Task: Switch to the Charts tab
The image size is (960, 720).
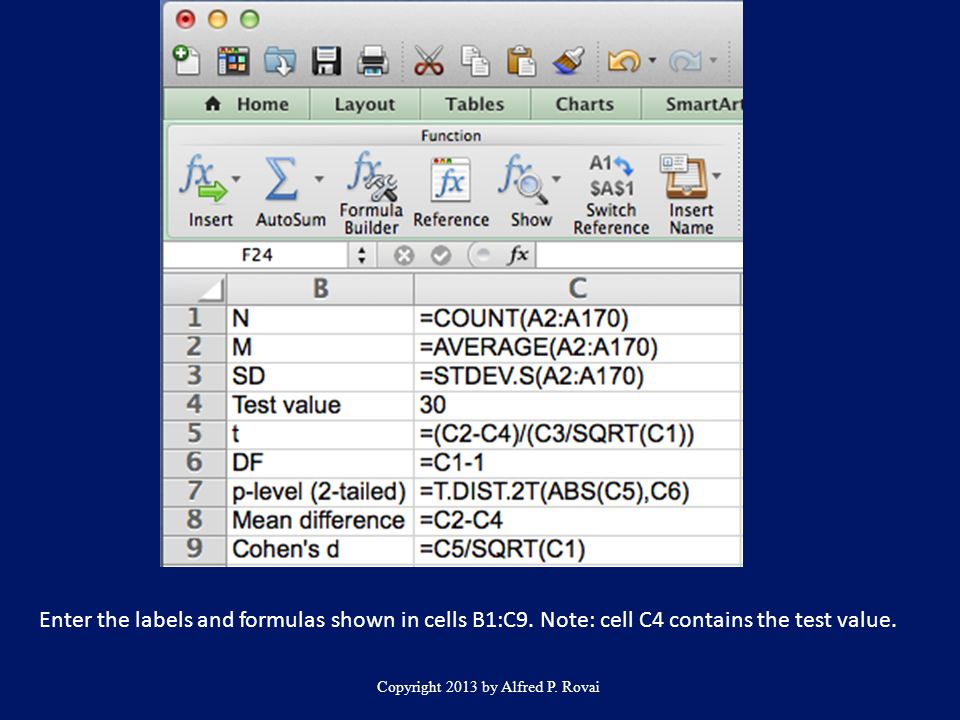Action: (x=584, y=104)
